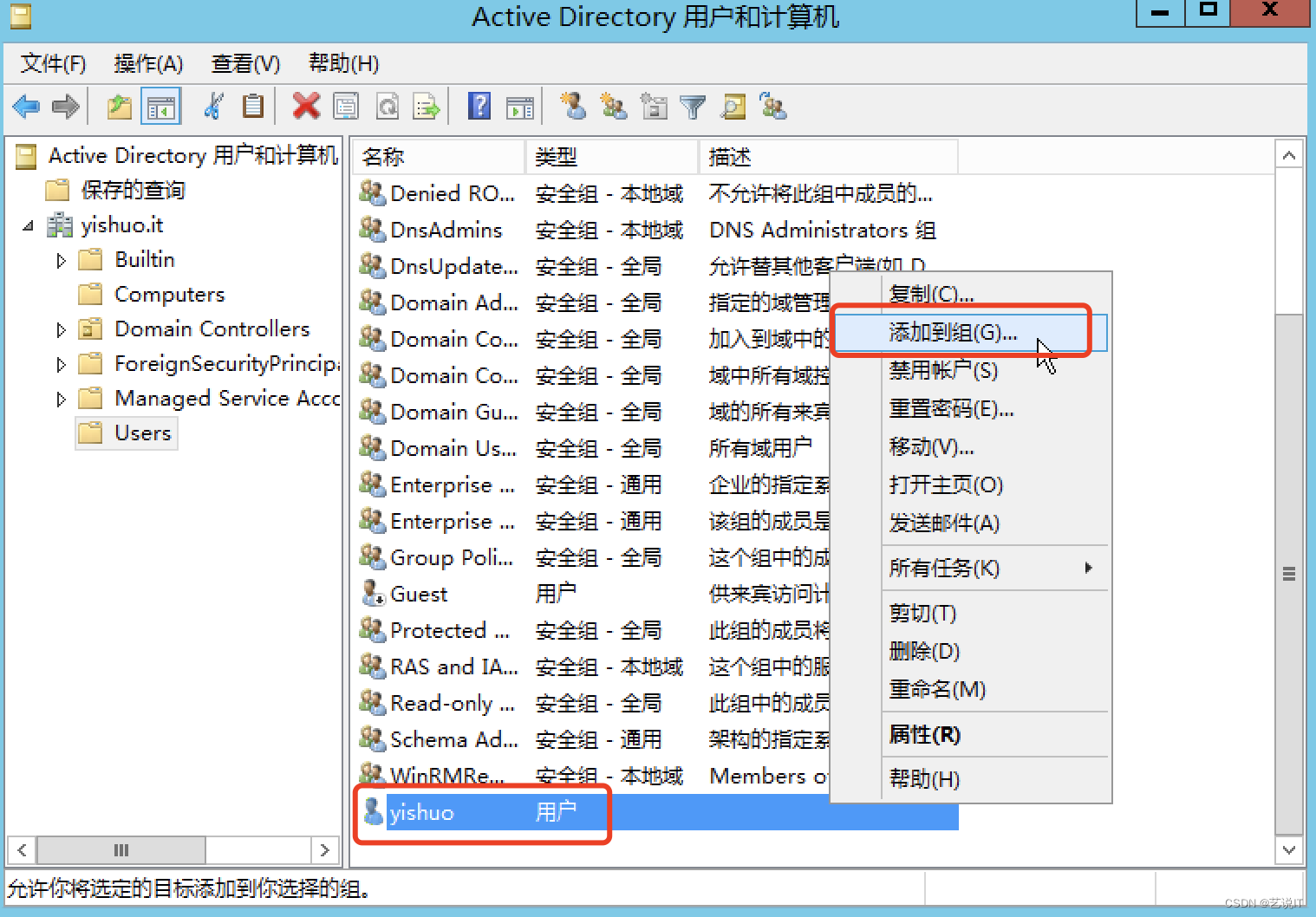Click the DnsAdmins group icon
The width and height of the screenshot is (1316, 917).
coord(373,229)
